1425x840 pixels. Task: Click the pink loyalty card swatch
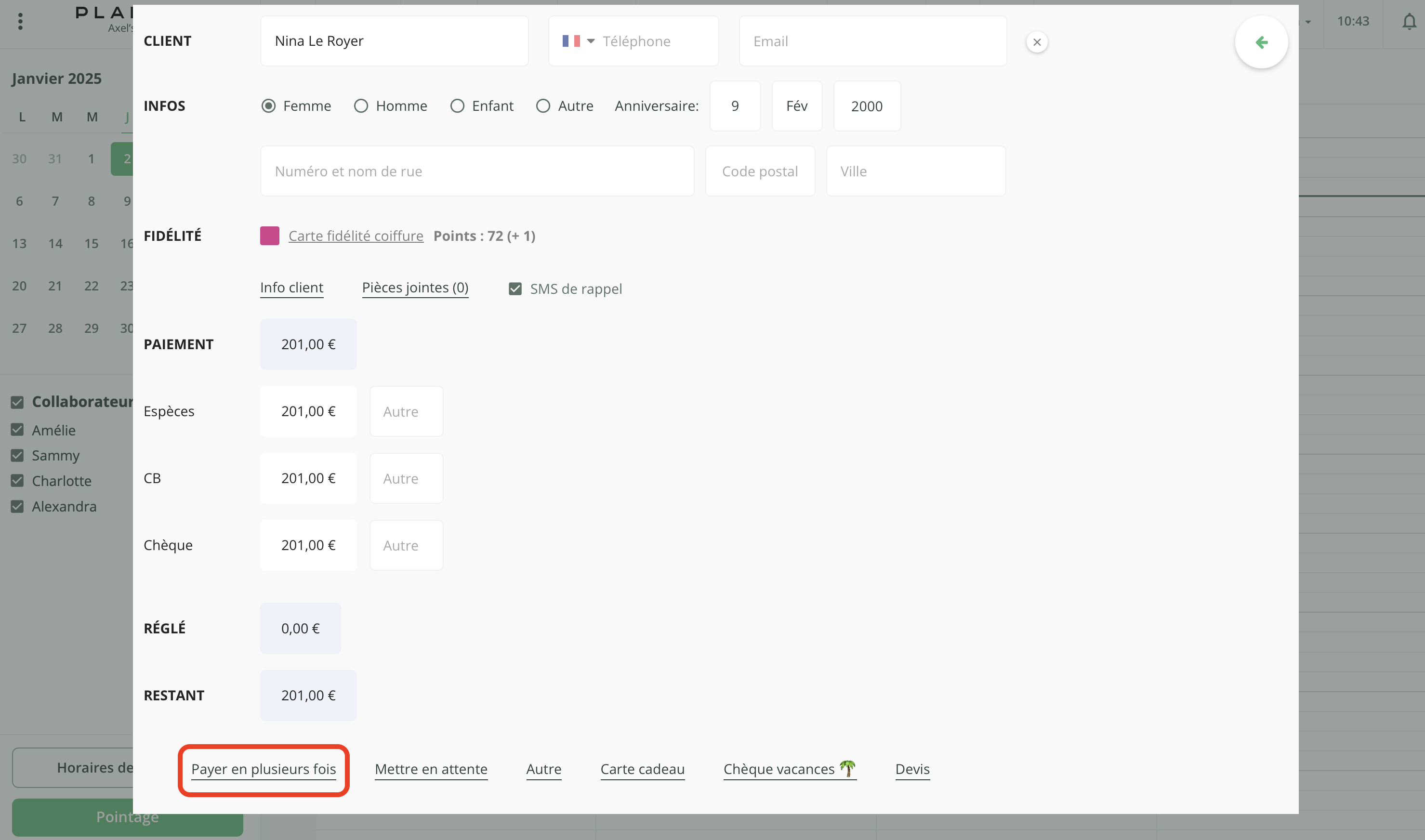pyautogui.click(x=269, y=236)
